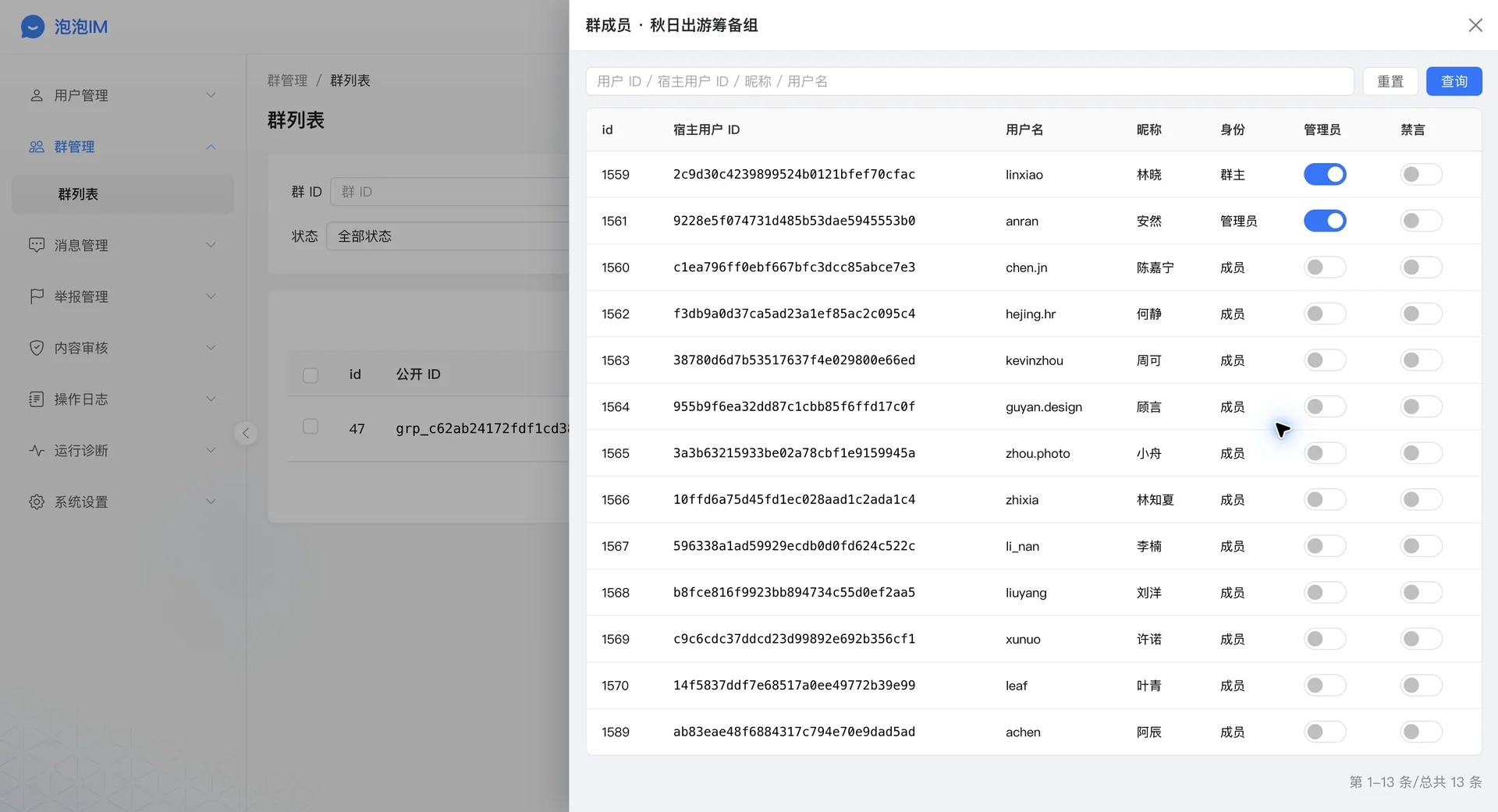Open the 系统设置 menu item
Screen dimensions: 1498x812
(x=122, y=502)
